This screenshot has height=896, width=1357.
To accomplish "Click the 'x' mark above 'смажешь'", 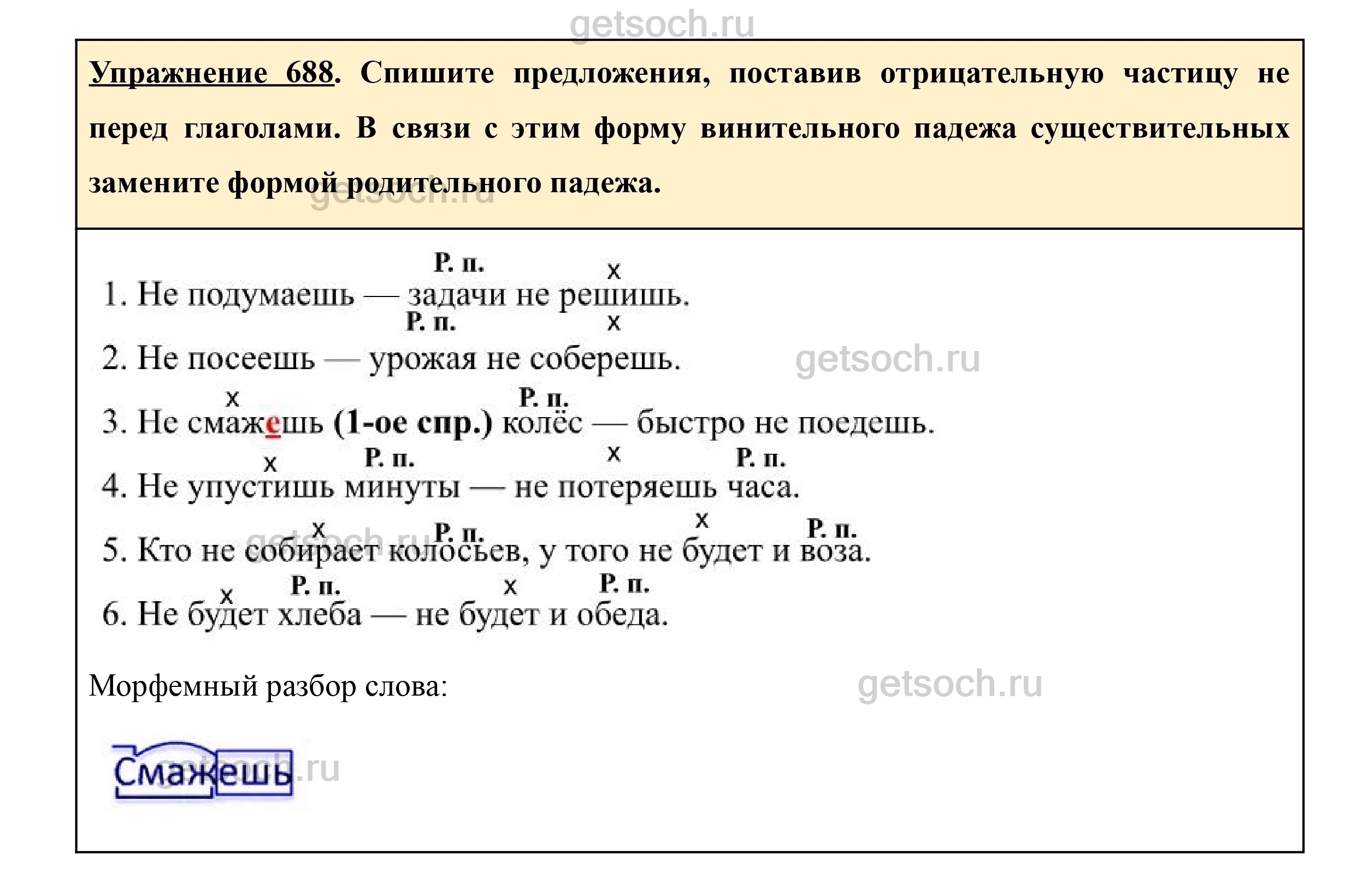I will (x=232, y=398).
